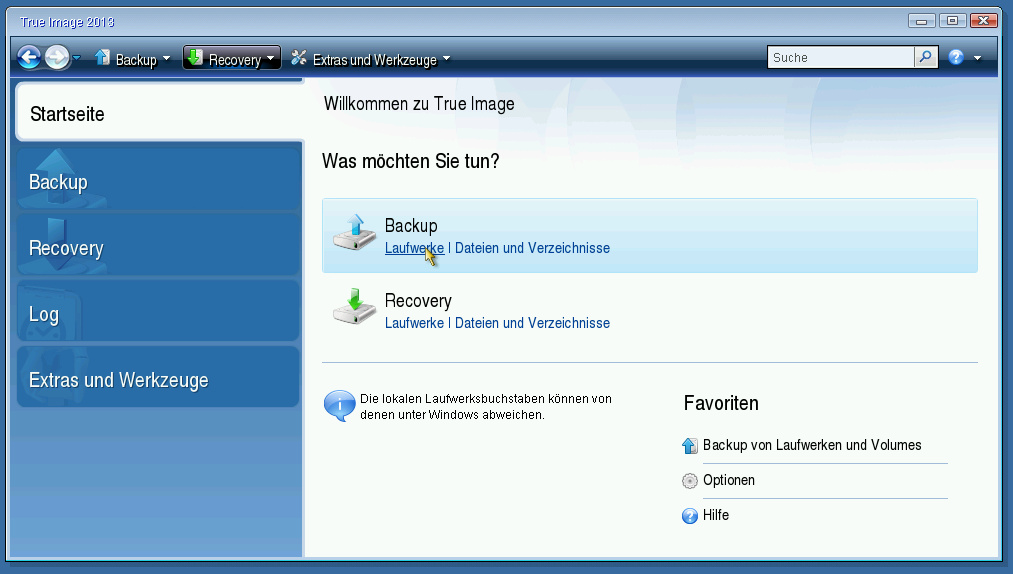Click the magnifier search button
1013x574 pixels.
tap(926, 58)
